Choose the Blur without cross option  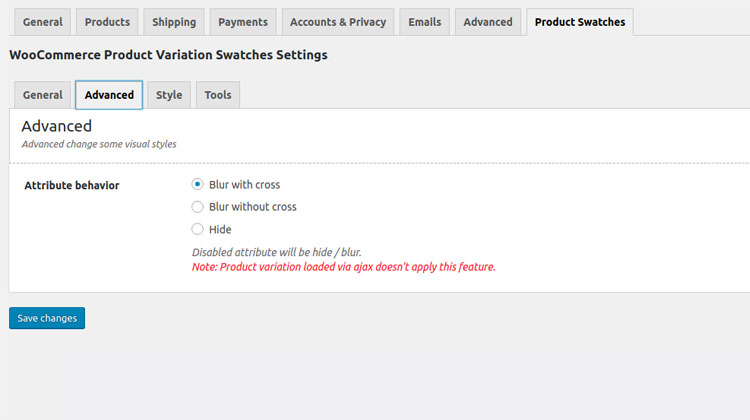pos(197,207)
